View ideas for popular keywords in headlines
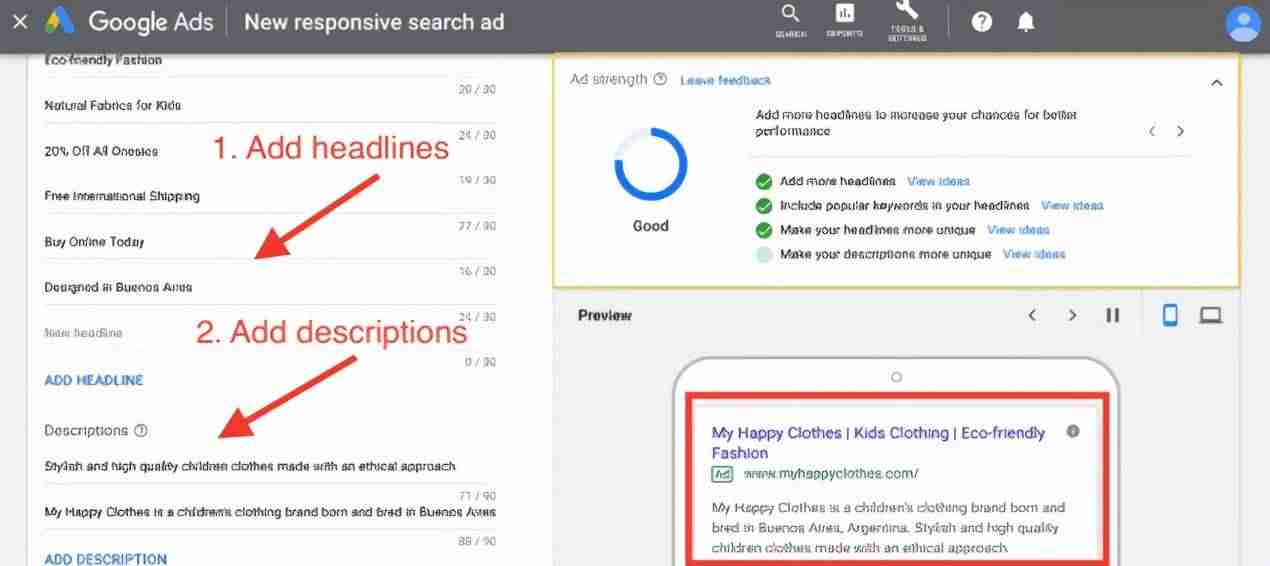 (x=1072, y=205)
